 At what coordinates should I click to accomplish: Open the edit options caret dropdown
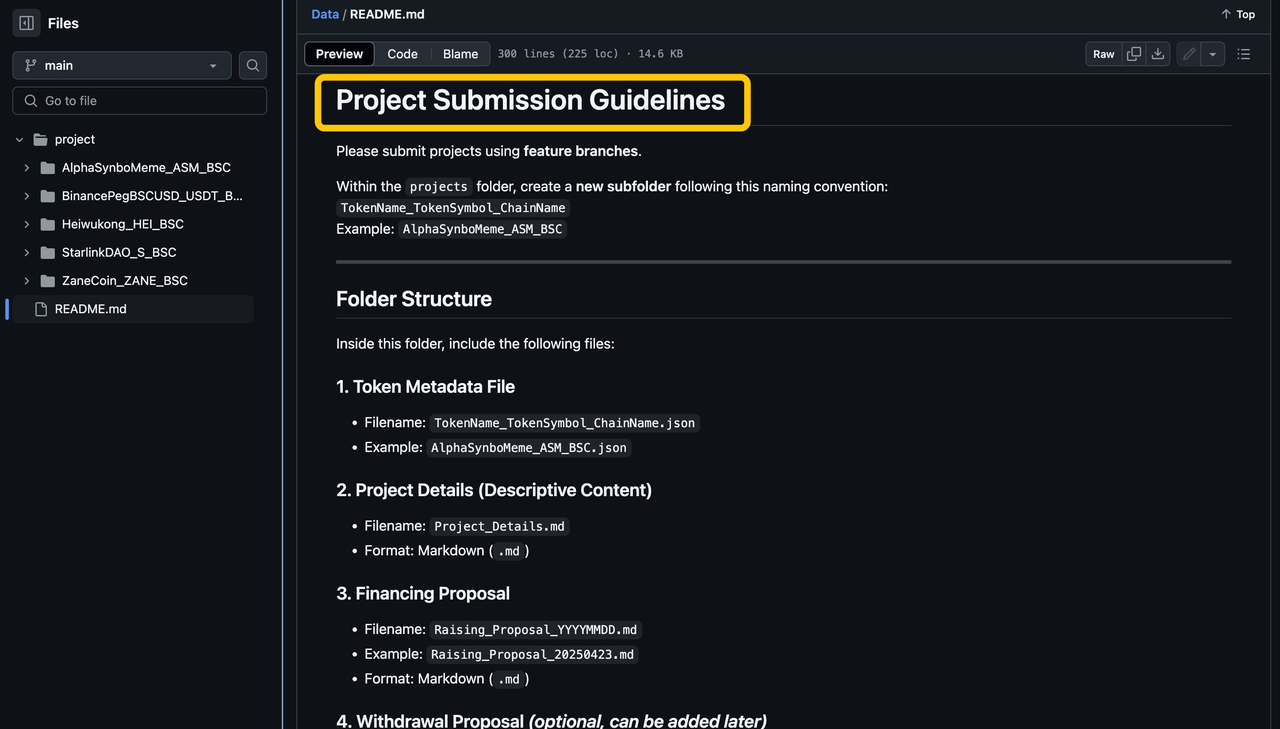click(1212, 54)
